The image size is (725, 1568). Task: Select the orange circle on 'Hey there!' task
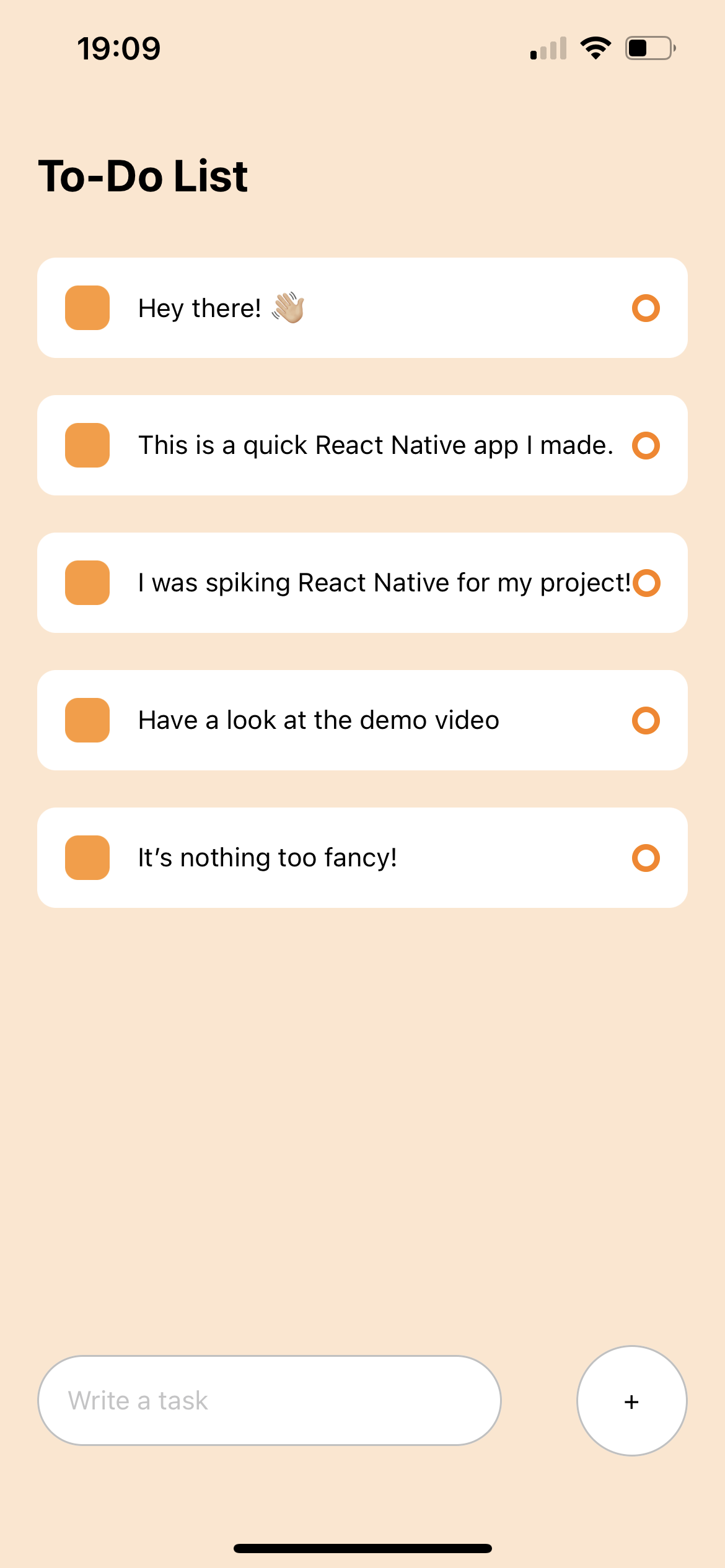click(x=646, y=308)
